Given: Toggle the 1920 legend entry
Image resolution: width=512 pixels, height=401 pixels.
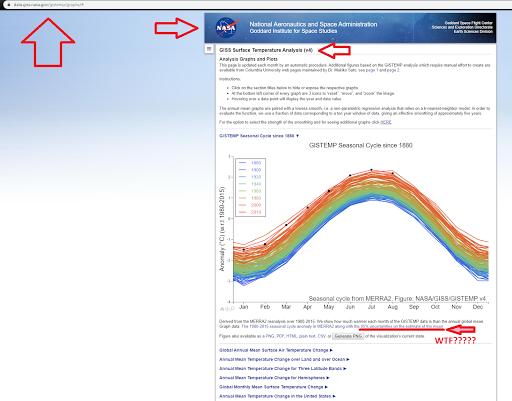Looking at the screenshot, I should [250, 177].
